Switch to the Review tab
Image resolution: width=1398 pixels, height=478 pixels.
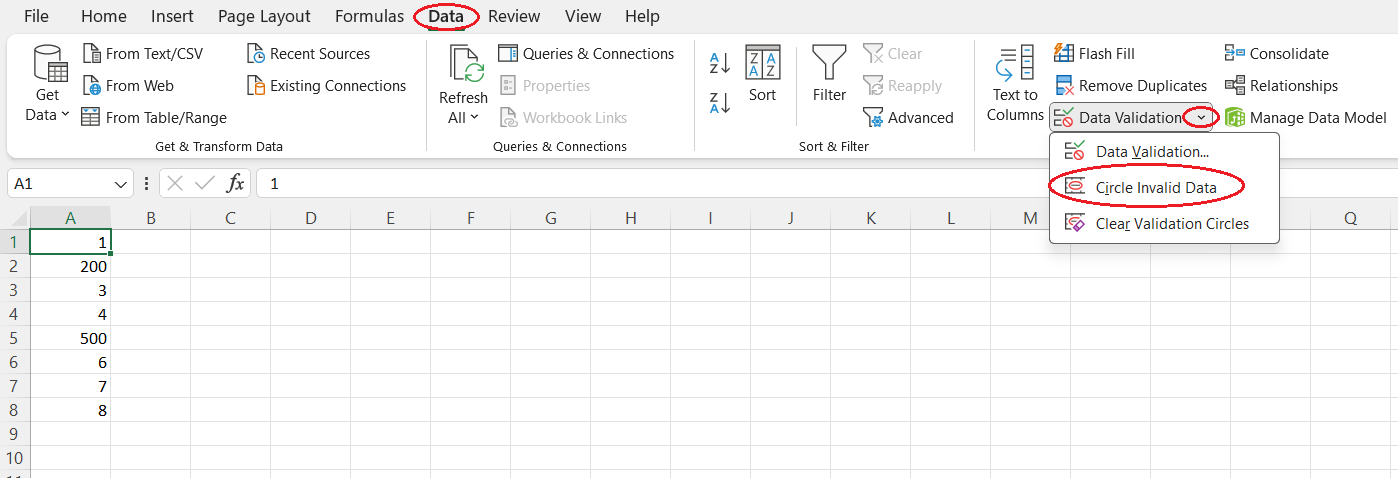pos(514,16)
